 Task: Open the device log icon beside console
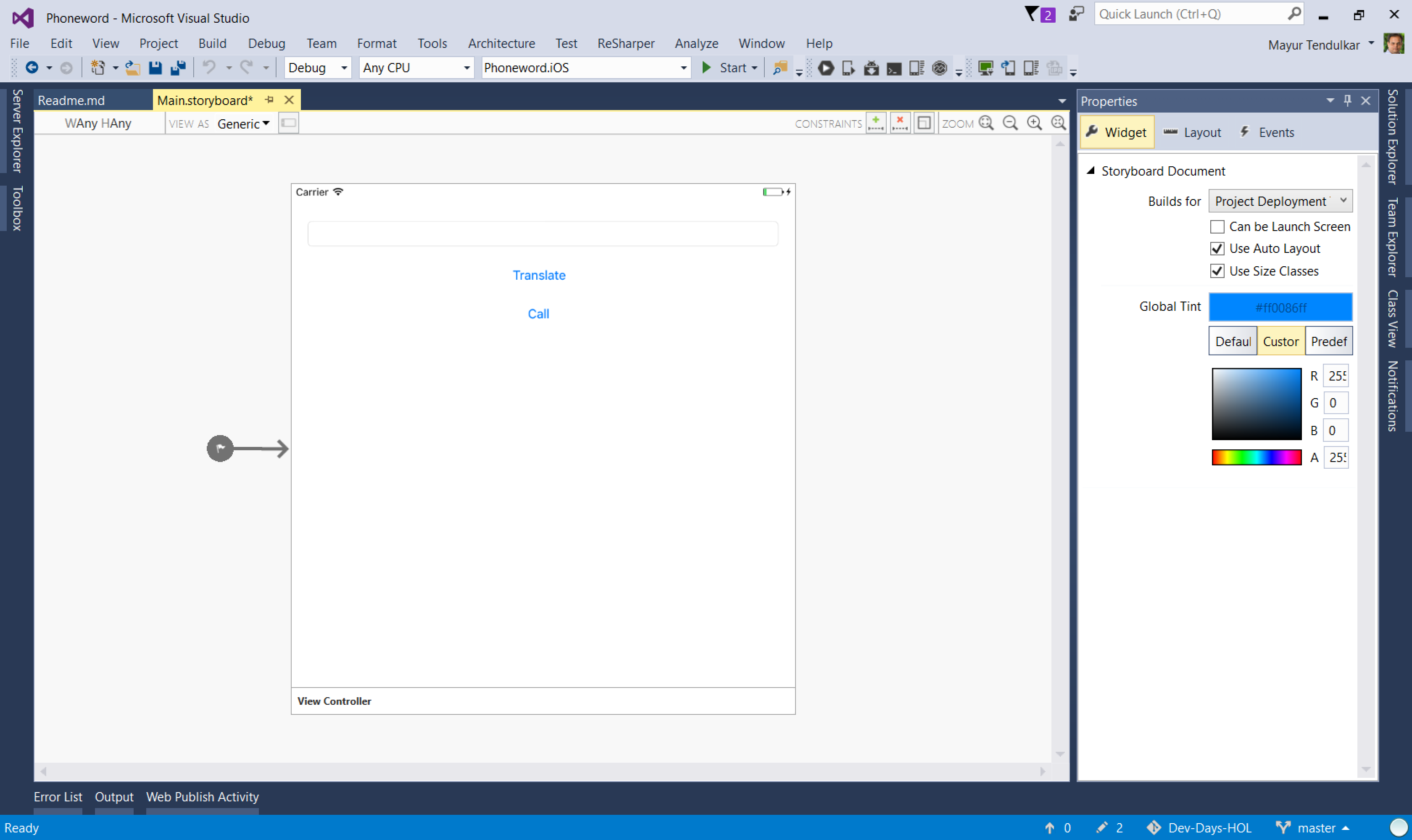click(x=917, y=68)
